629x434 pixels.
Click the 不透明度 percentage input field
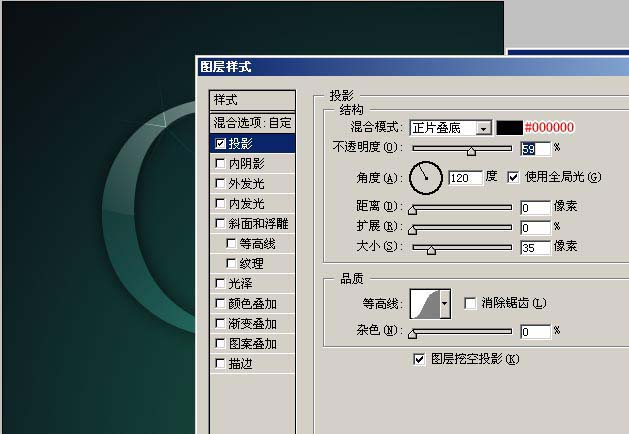pos(534,149)
